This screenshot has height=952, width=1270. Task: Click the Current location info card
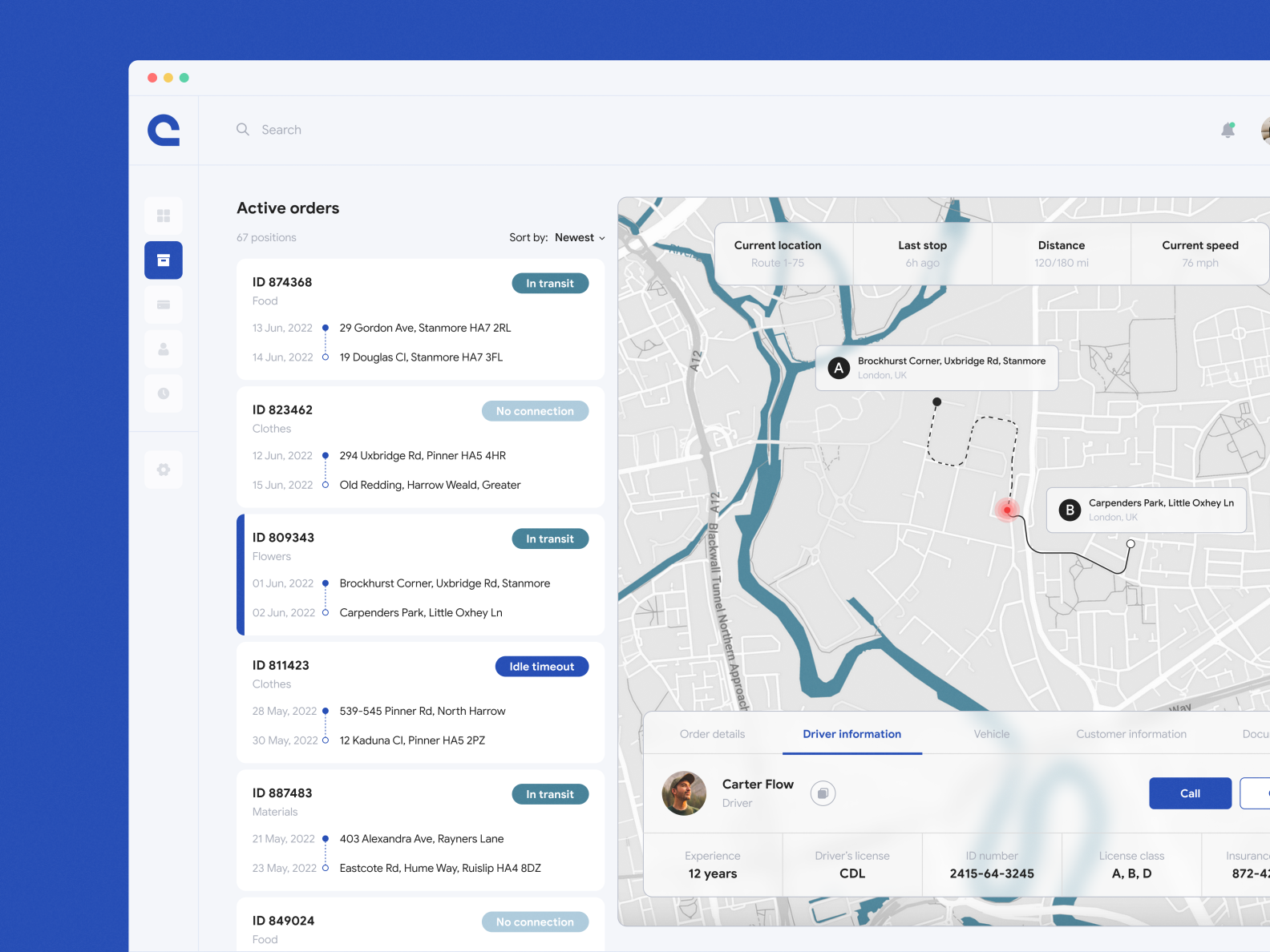[x=784, y=253]
